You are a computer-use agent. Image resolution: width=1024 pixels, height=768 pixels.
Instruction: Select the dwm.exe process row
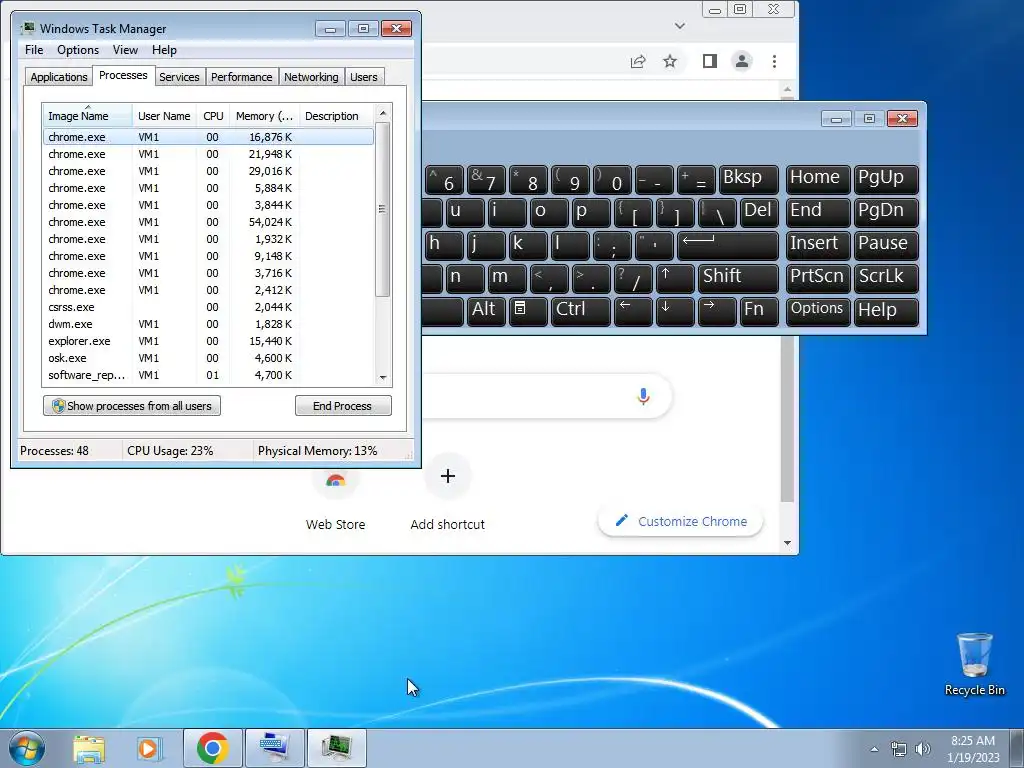[x=208, y=324]
